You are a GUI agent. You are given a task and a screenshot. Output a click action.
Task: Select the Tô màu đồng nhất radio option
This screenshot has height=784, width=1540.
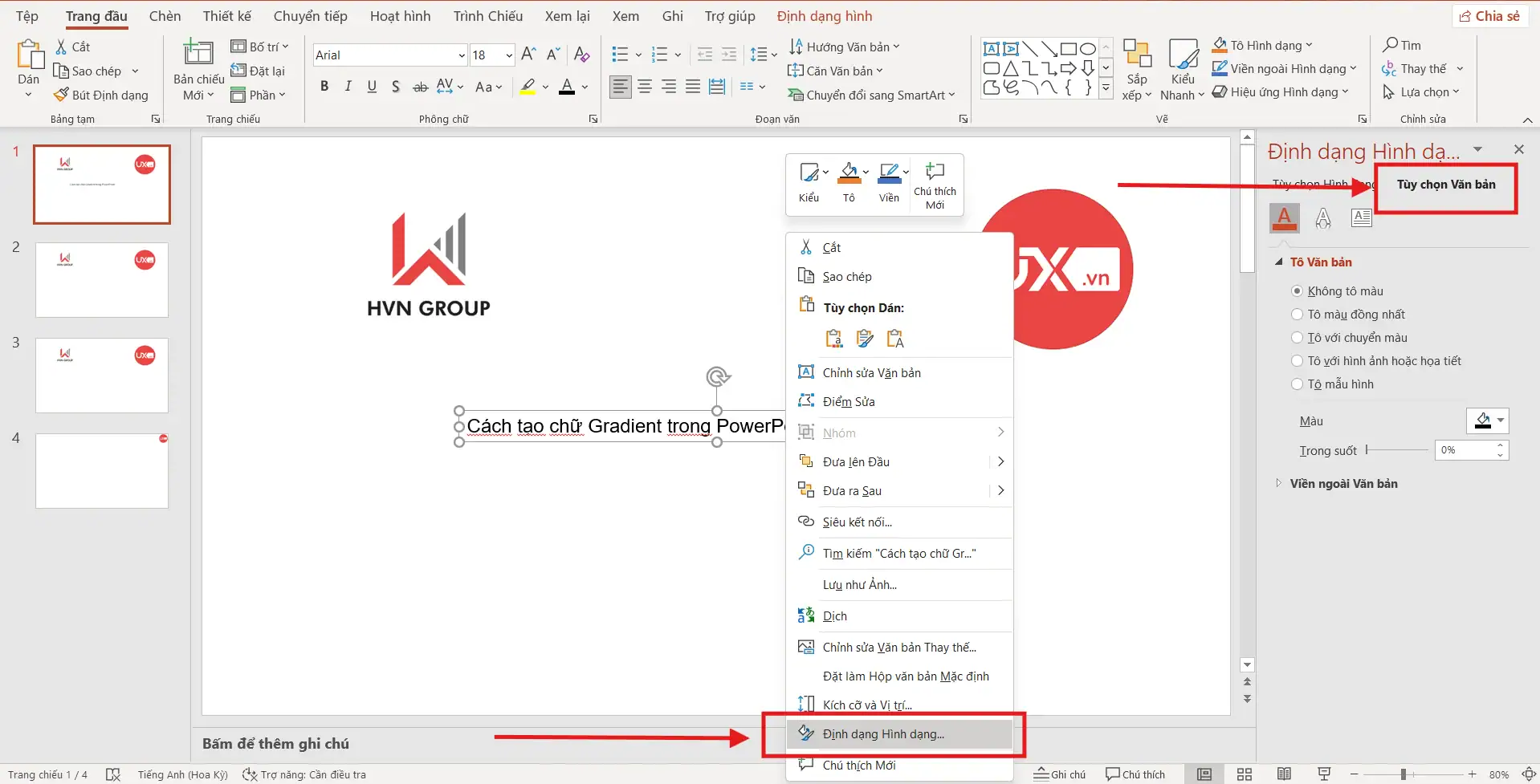click(1297, 315)
